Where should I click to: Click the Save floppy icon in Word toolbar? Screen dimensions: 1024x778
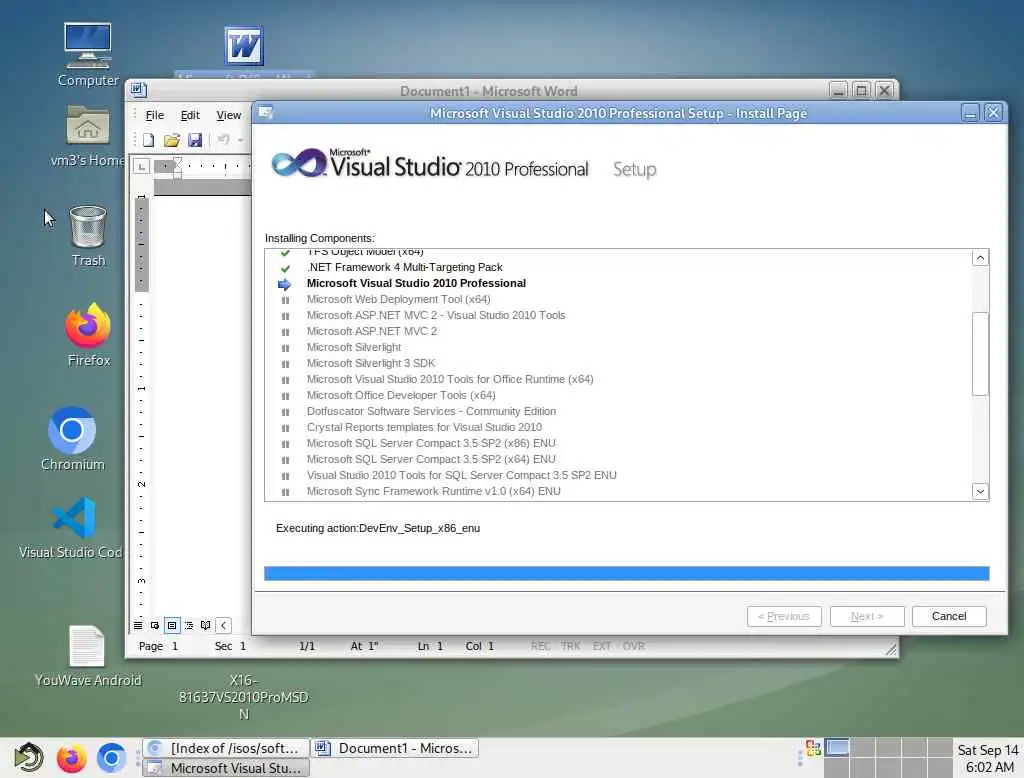point(195,140)
